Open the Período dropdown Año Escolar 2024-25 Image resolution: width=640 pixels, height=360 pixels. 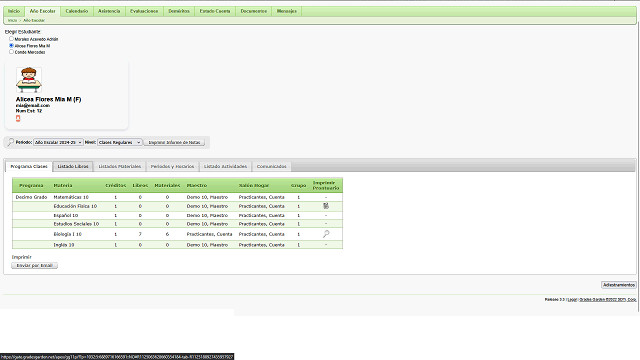pos(58,142)
